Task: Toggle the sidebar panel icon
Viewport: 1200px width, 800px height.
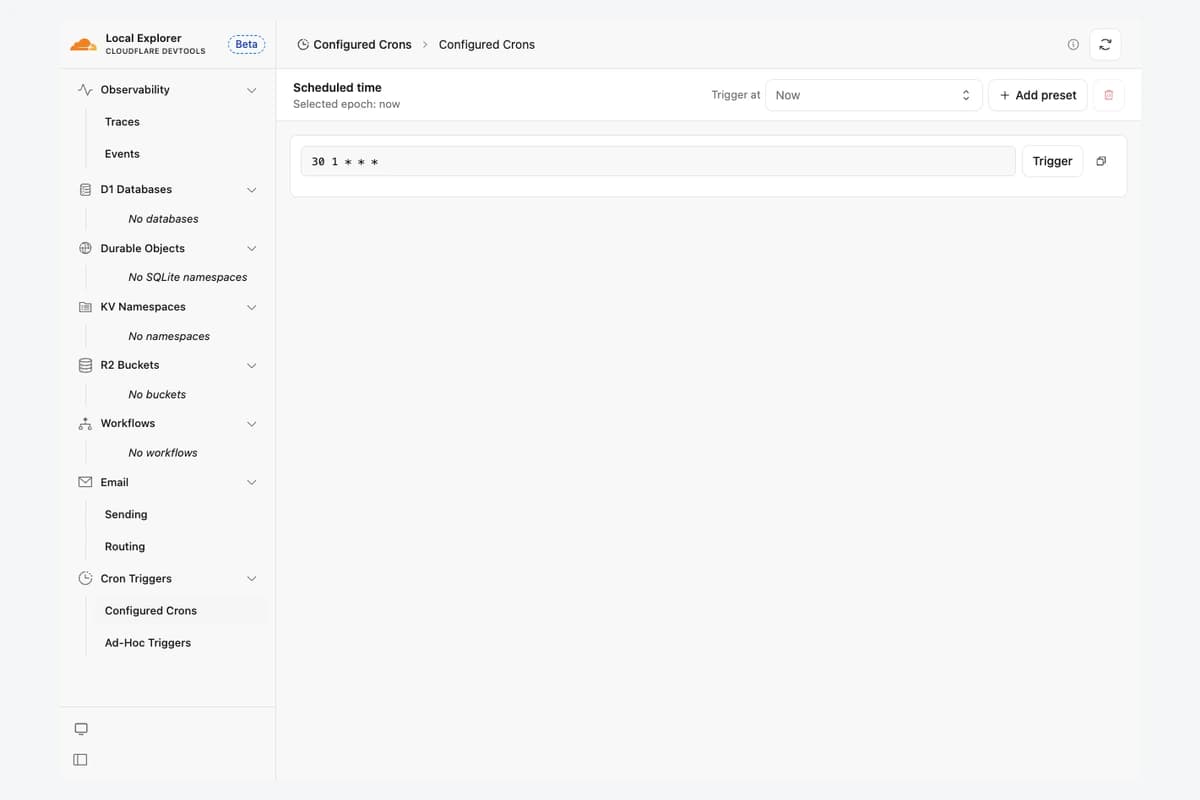Action: (81, 760)
